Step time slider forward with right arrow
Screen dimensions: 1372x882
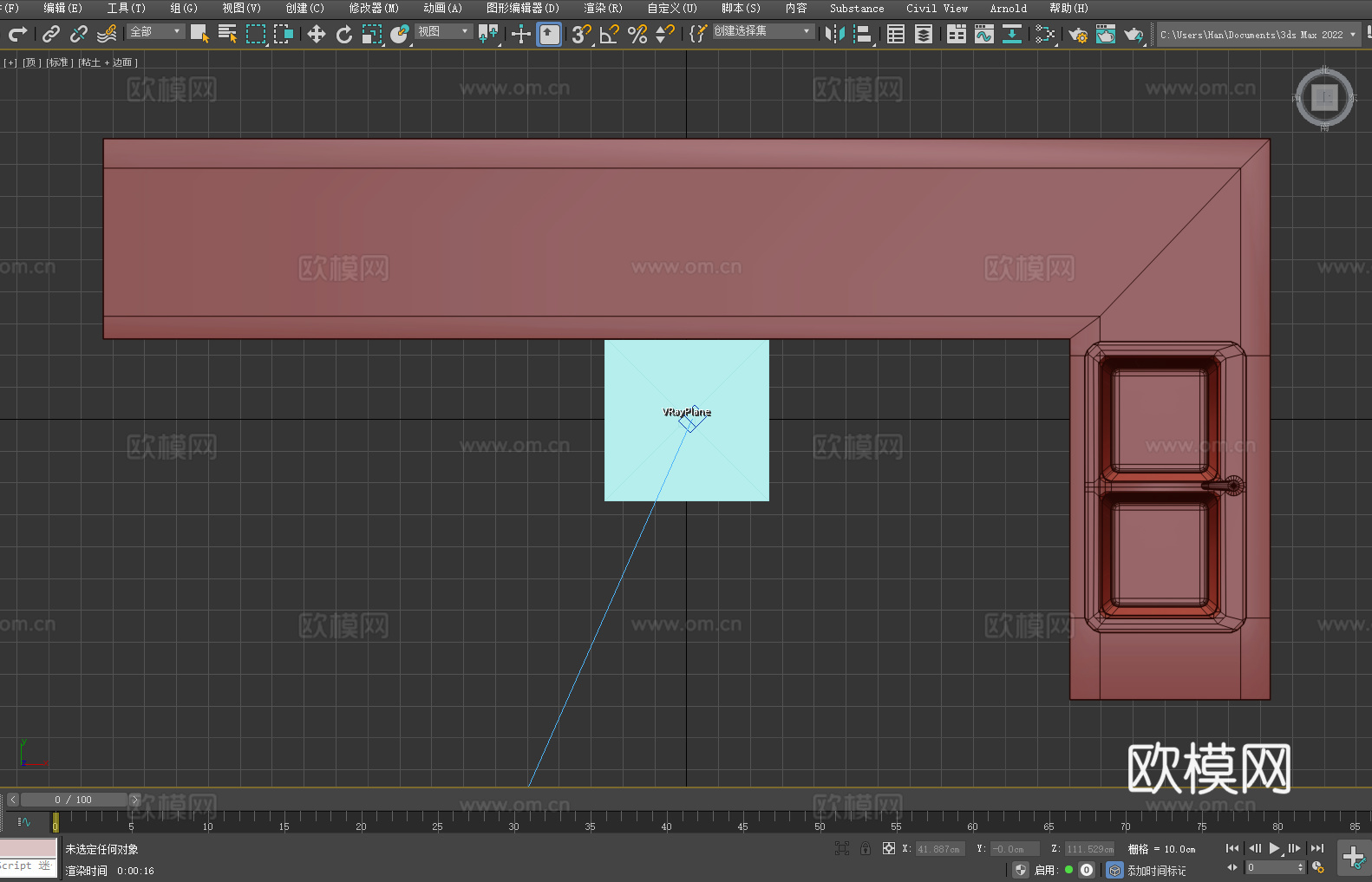(x=135, y=800)
